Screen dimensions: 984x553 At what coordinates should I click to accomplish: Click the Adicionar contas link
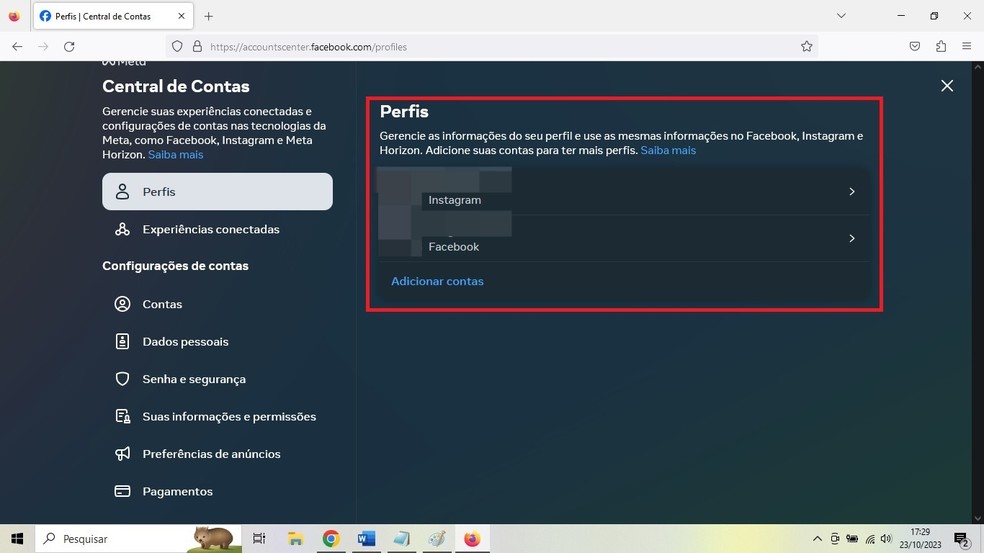(x=437, y=281)
